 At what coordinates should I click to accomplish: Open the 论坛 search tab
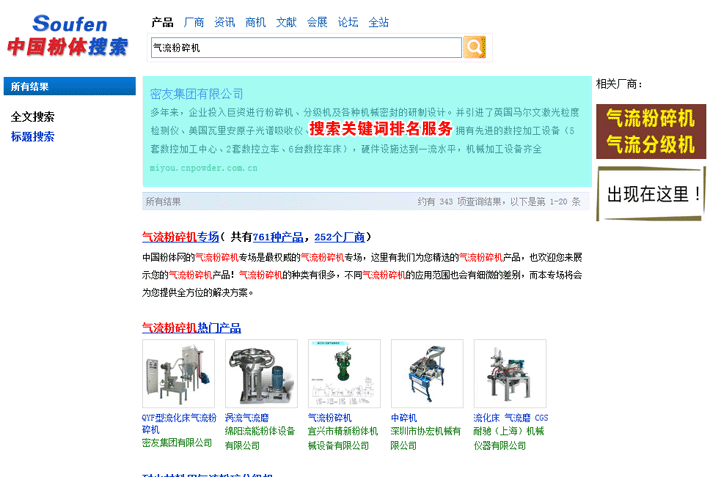(348, 22)
